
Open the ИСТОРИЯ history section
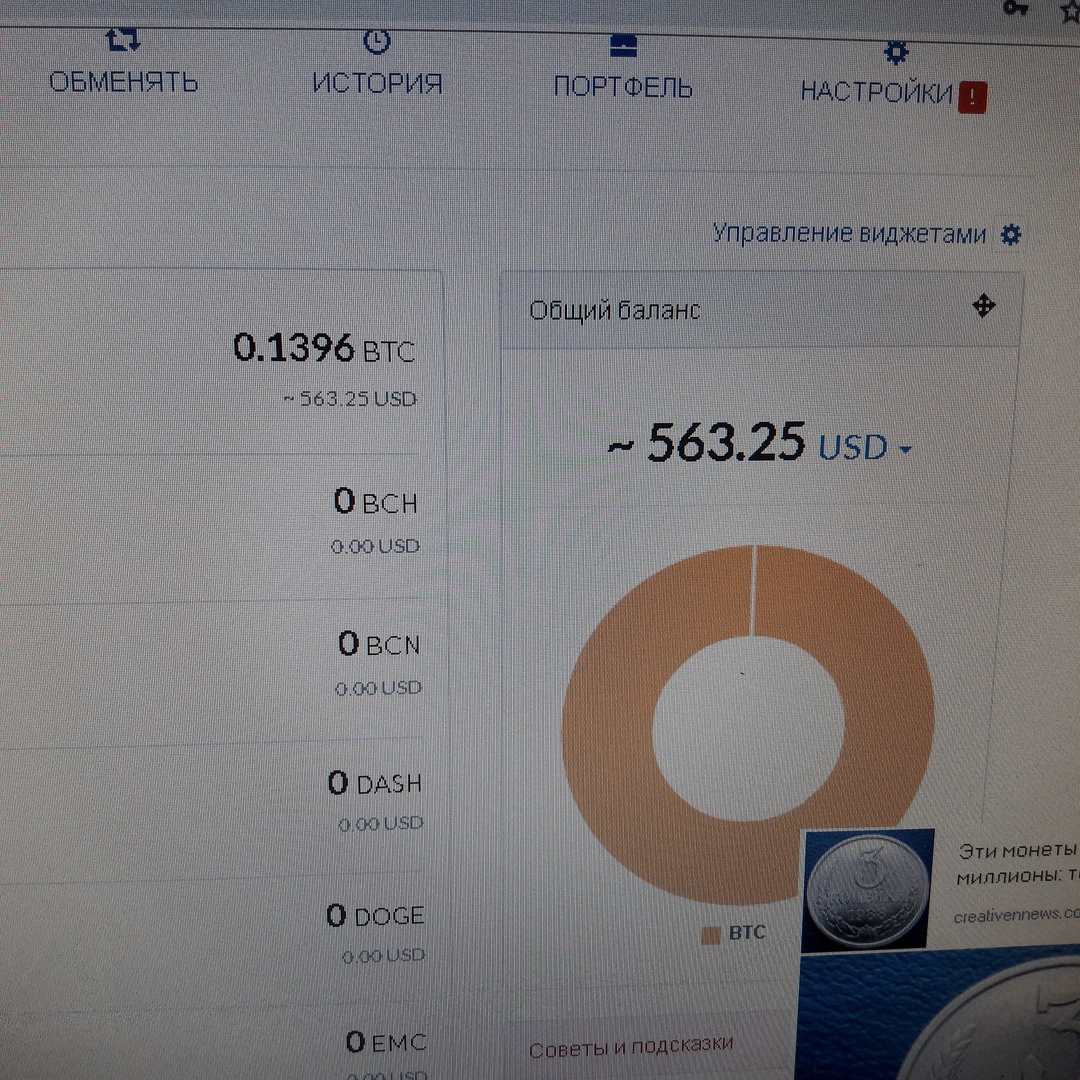pyautogui.click(x=377, y=83)
